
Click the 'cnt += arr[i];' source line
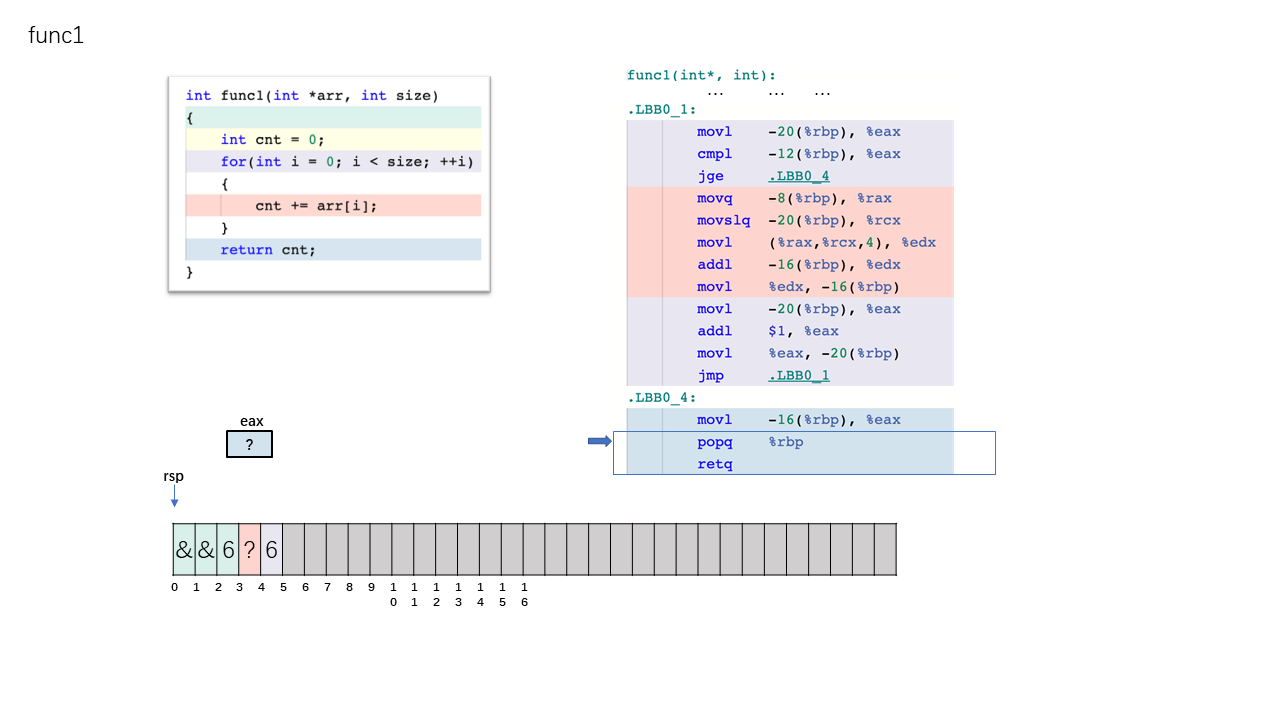pyautogui.click(x=316, y=206)
